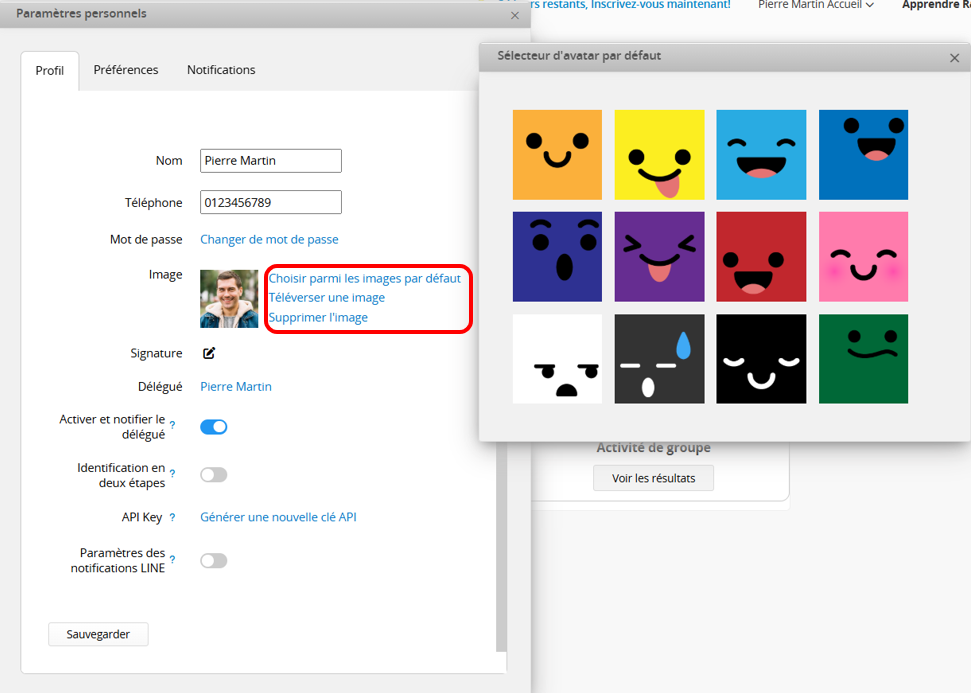Click the Nom input field

point(271,160)
